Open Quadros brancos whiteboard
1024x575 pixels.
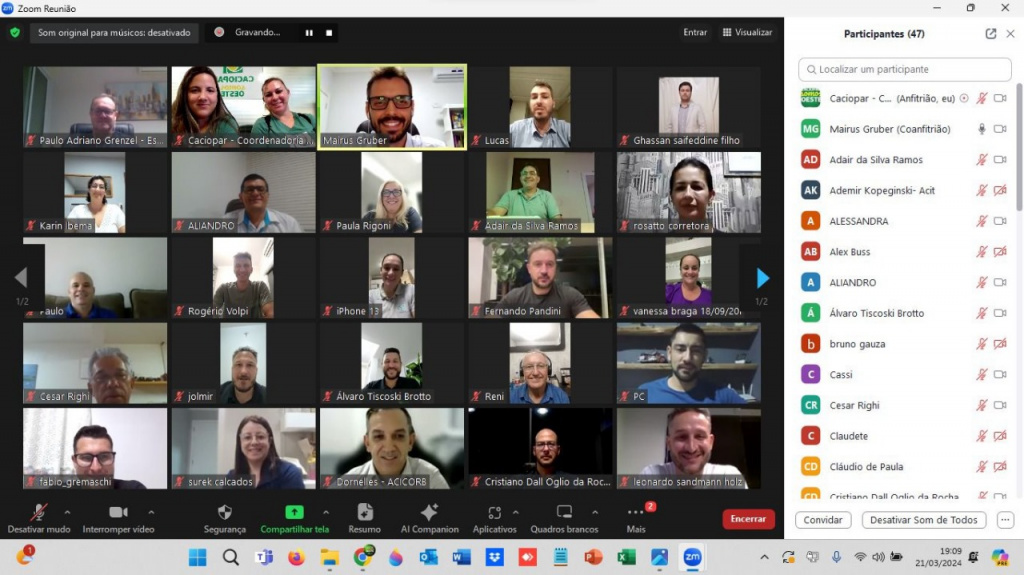(564, 512)
